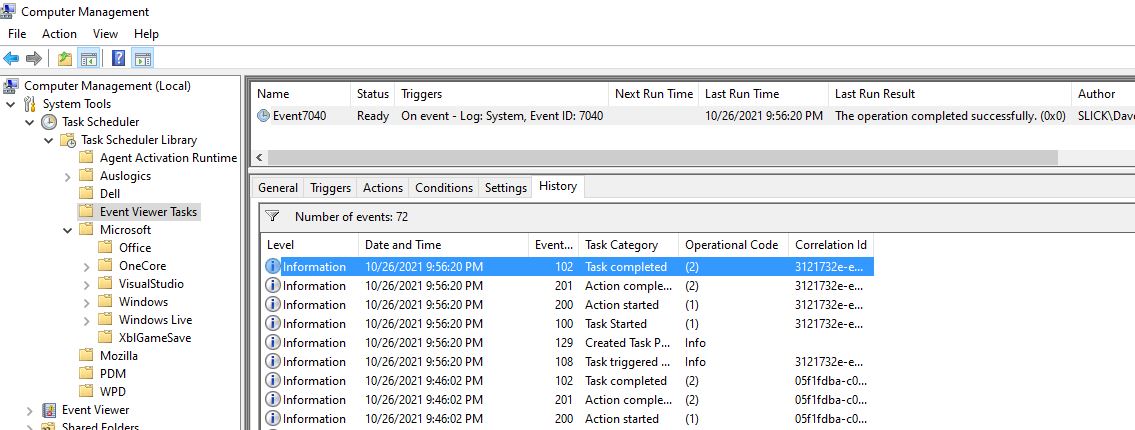Switch to the Conditions tab

click(444, 187)
